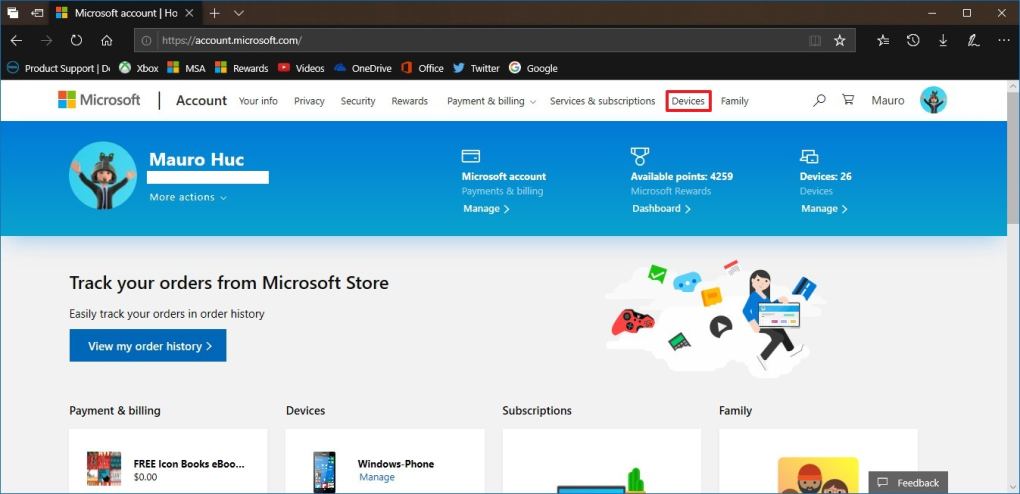Image resolution: width=1020 pixels, height=494 pixels.
Task: Click View my order history button
Action: [148, 346]
